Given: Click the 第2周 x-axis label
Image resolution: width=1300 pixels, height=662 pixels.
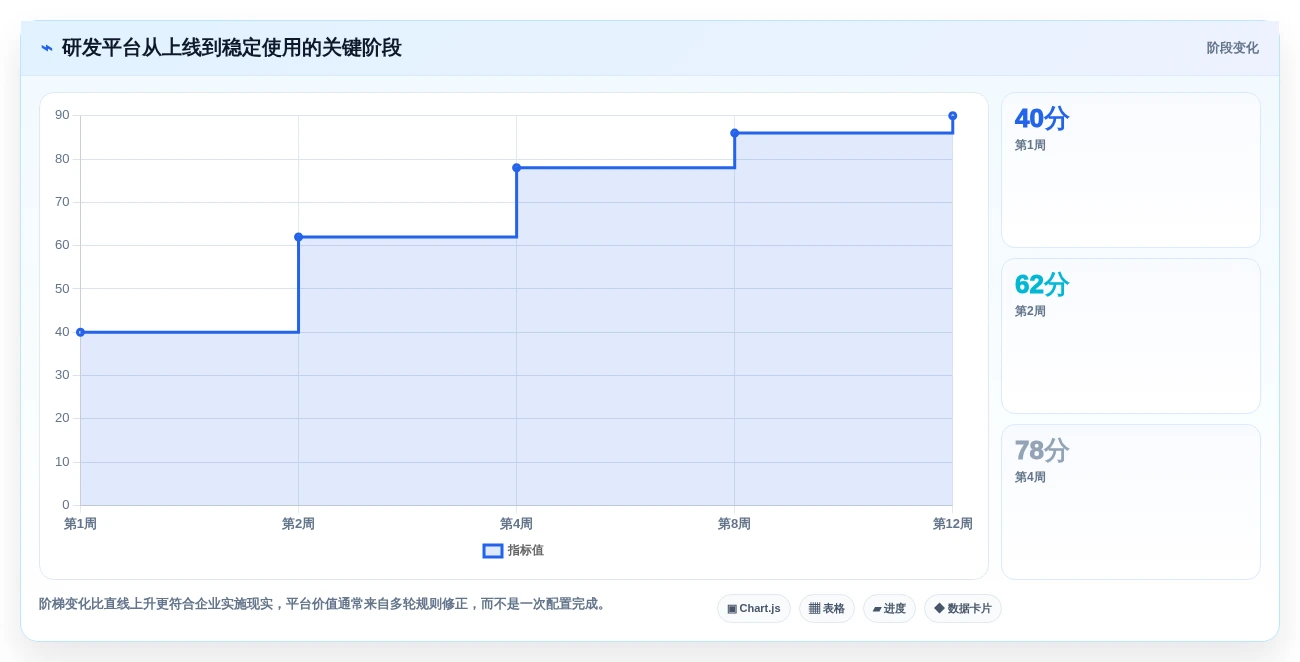Looking at the screenshot, I should pyautogui.click(x=298, y=524).
